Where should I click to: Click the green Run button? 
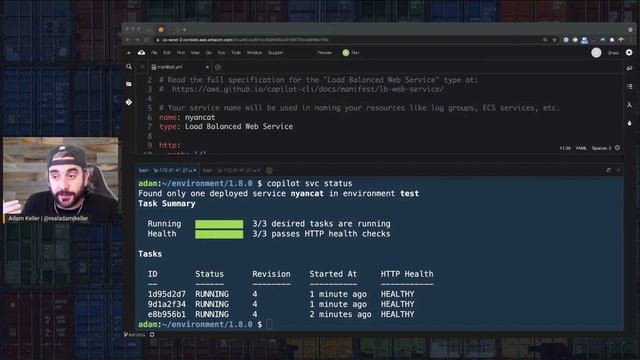[x=351, y=53]
